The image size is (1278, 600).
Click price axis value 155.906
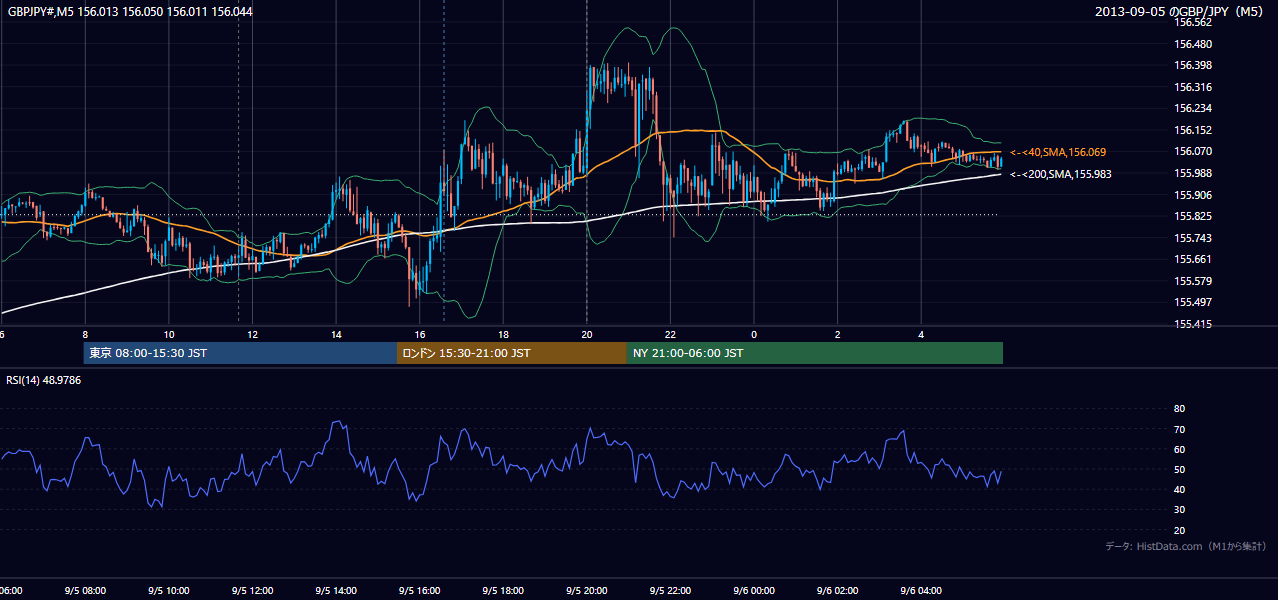(x=1192, y=195)
